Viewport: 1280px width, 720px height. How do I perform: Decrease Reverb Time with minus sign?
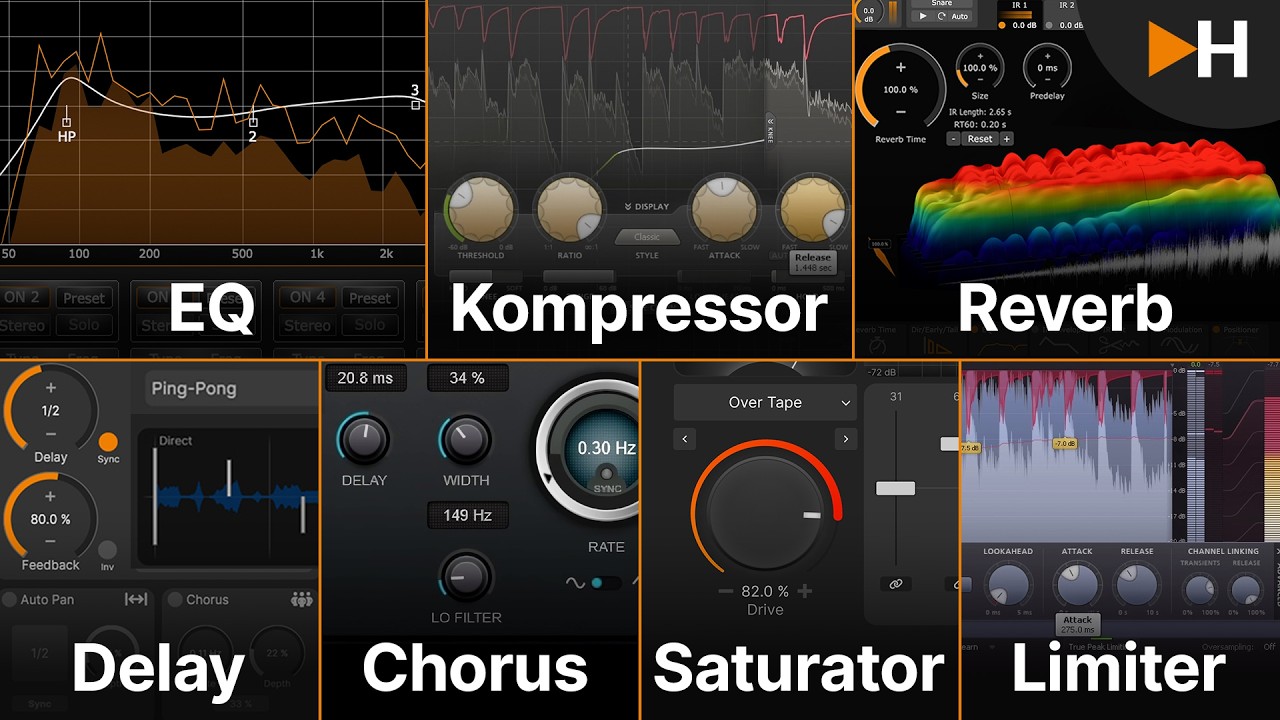tap(900, 112)
